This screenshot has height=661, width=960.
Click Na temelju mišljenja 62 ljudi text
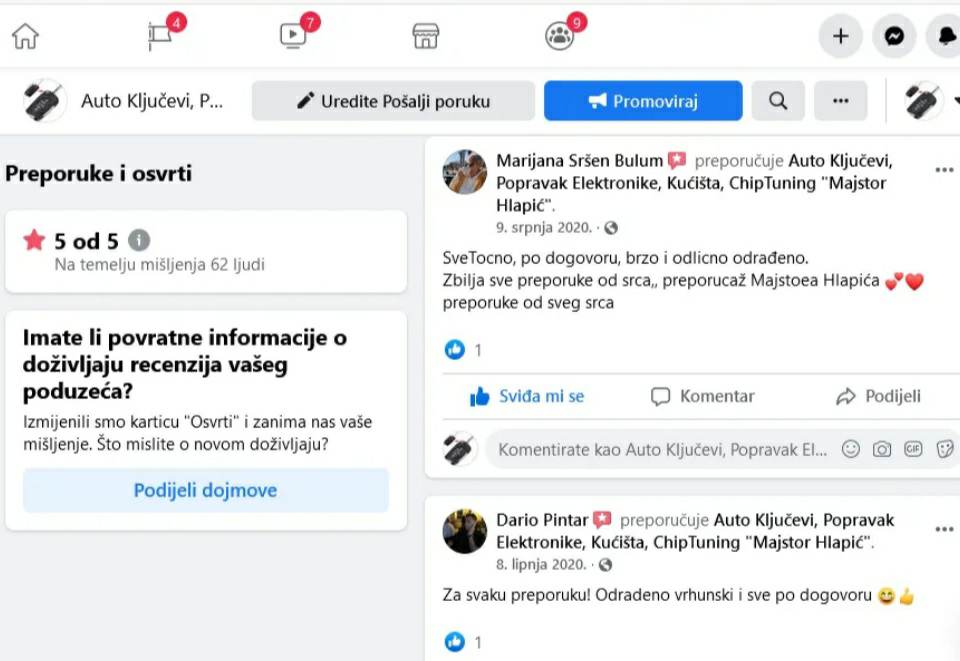point(159,264)
